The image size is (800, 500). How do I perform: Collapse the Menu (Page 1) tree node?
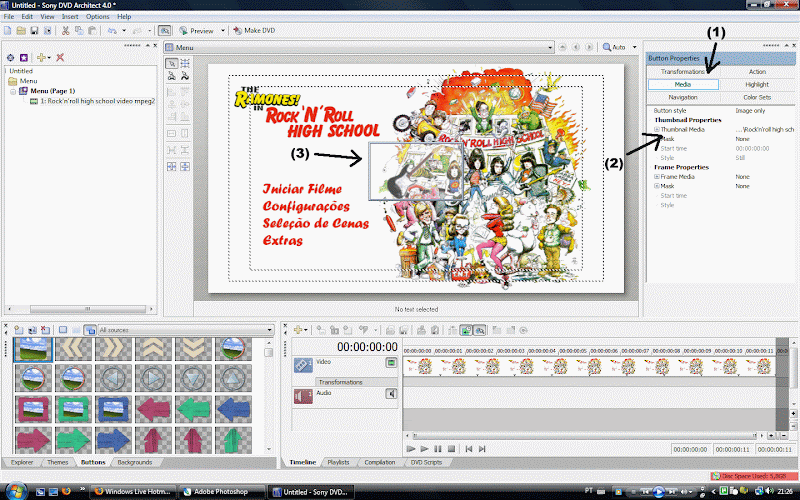(13, 91)
